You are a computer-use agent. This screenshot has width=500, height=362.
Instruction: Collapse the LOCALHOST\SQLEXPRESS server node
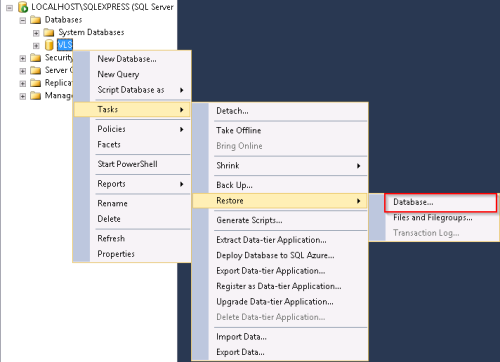point(9,7)
